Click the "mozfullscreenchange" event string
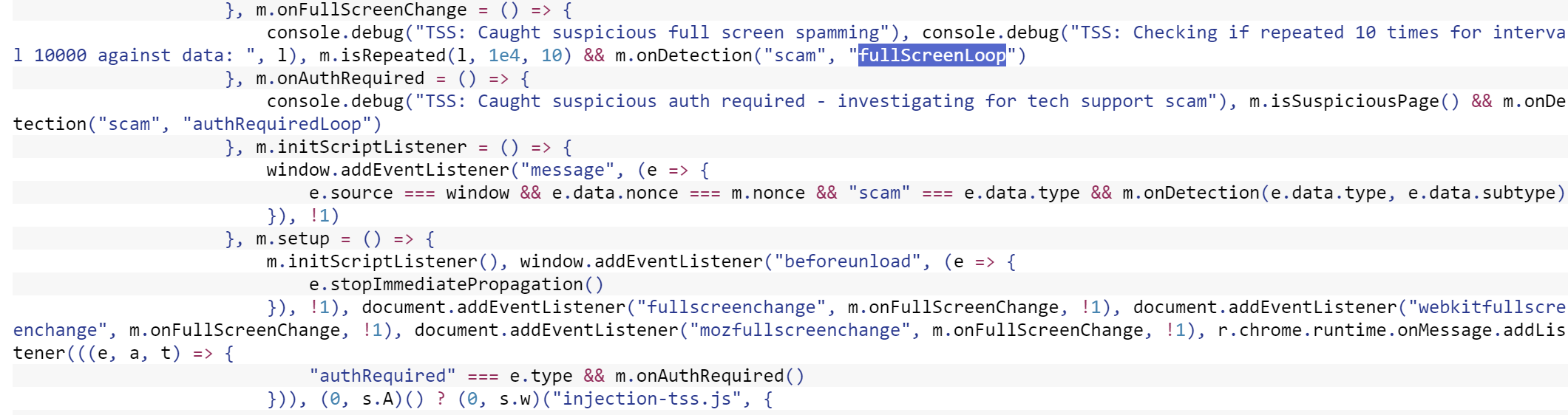 click(800, 330)
